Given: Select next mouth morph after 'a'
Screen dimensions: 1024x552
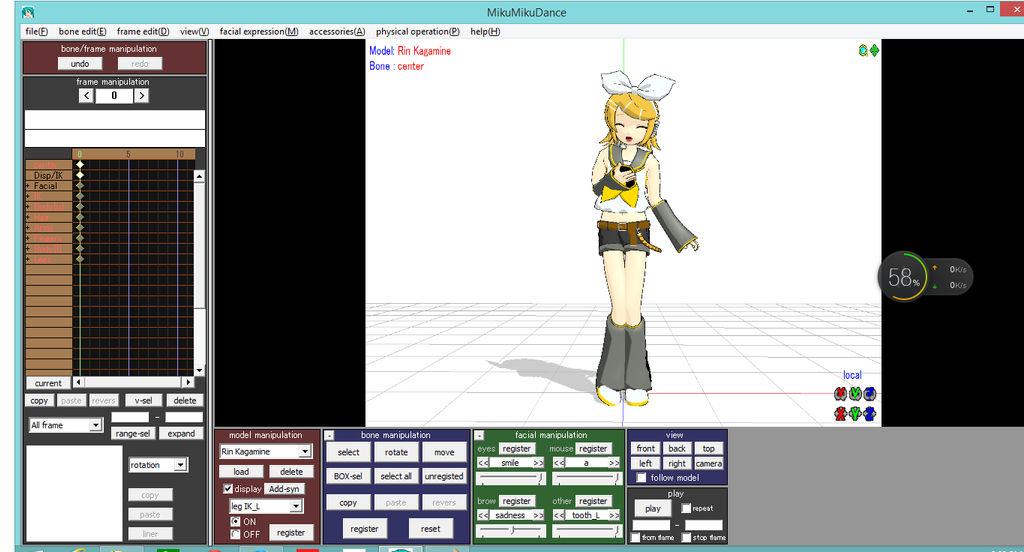Looking at the screenshot, I should [614, 463].
